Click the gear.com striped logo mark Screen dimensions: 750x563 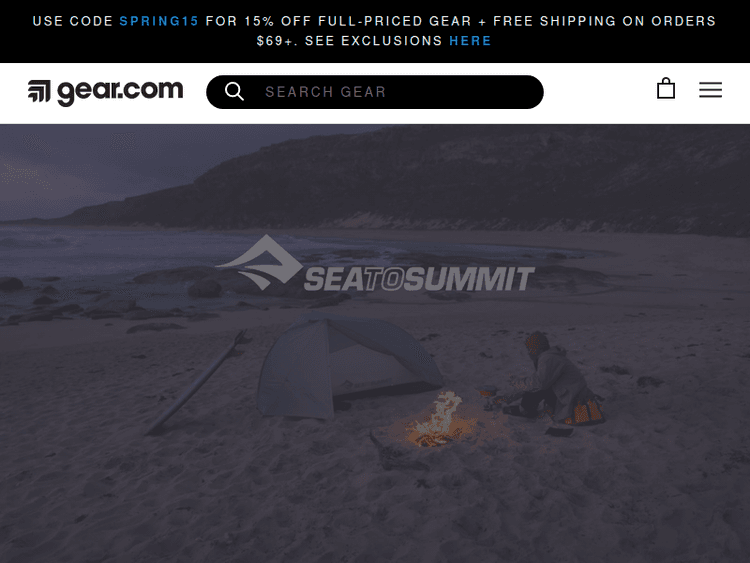pos(39,91)
